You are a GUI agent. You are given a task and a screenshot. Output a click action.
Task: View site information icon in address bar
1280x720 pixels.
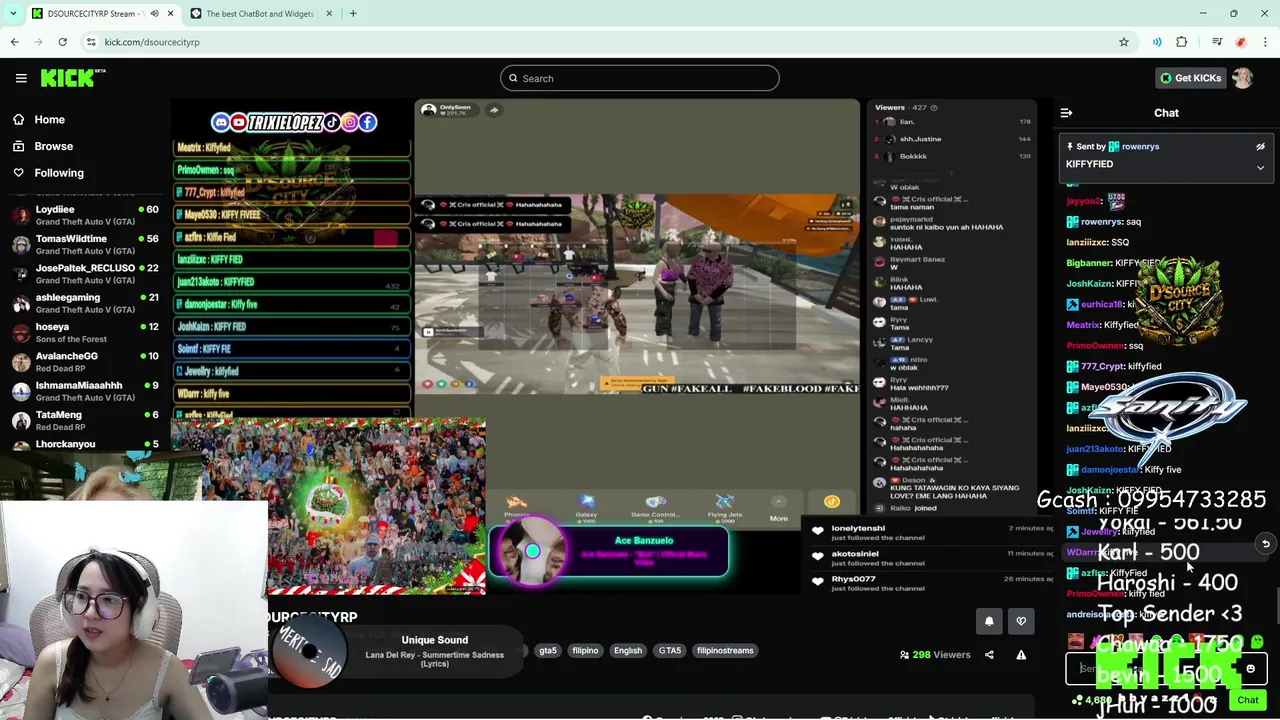[91, 42]
